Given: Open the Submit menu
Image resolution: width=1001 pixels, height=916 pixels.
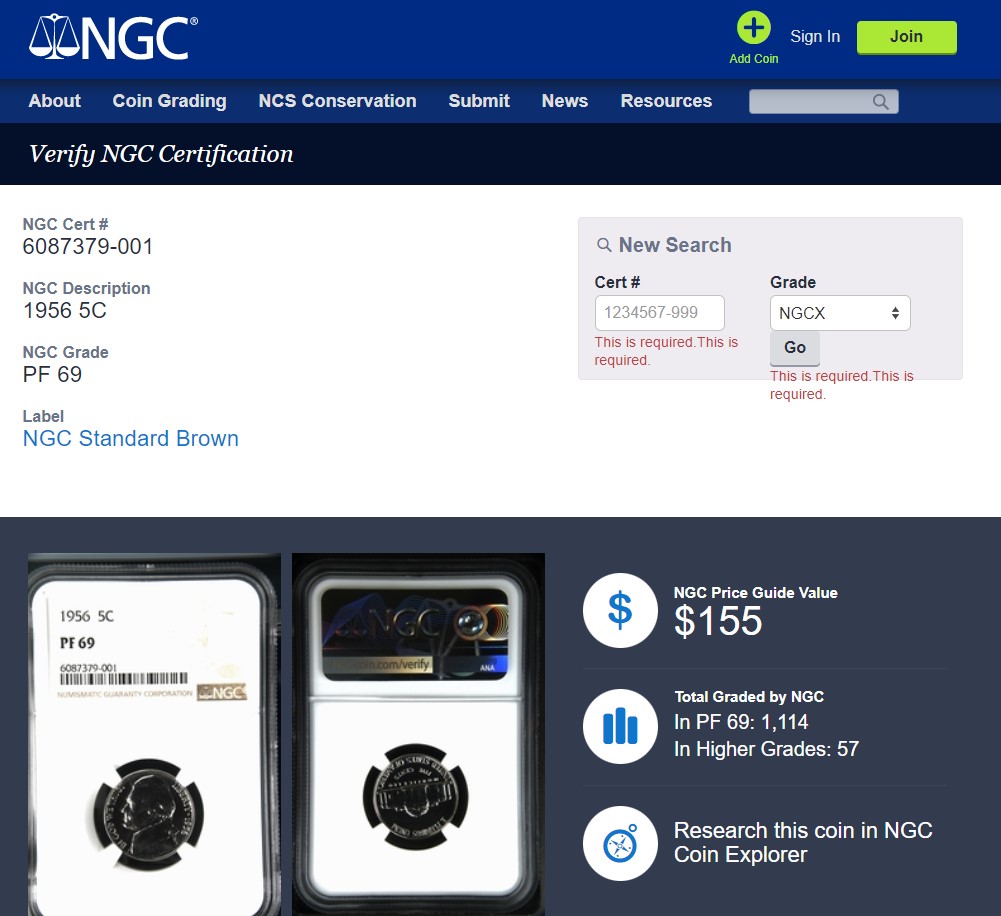Looking at the screenshot, I should [x=479, y=101].
